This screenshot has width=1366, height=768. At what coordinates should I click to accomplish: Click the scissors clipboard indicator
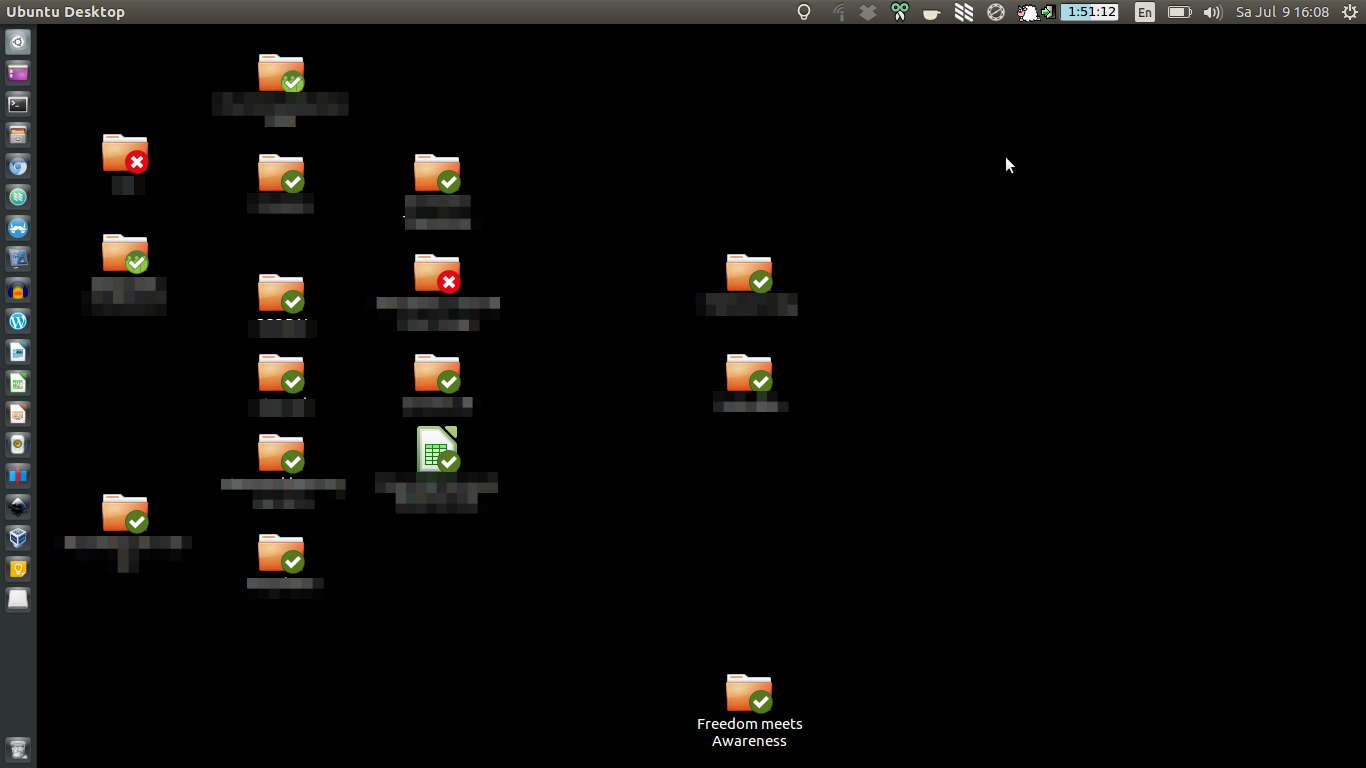pyautogui.click(x=899, y=12)
